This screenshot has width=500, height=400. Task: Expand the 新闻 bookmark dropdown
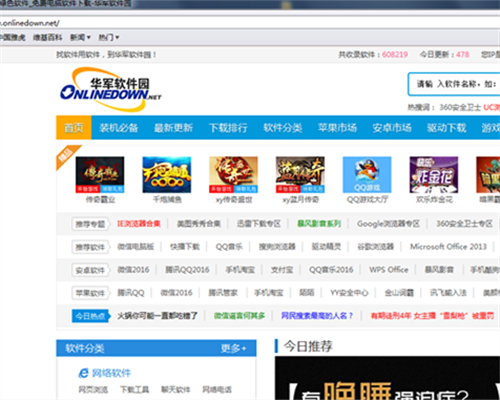click(x=80, y=37)
